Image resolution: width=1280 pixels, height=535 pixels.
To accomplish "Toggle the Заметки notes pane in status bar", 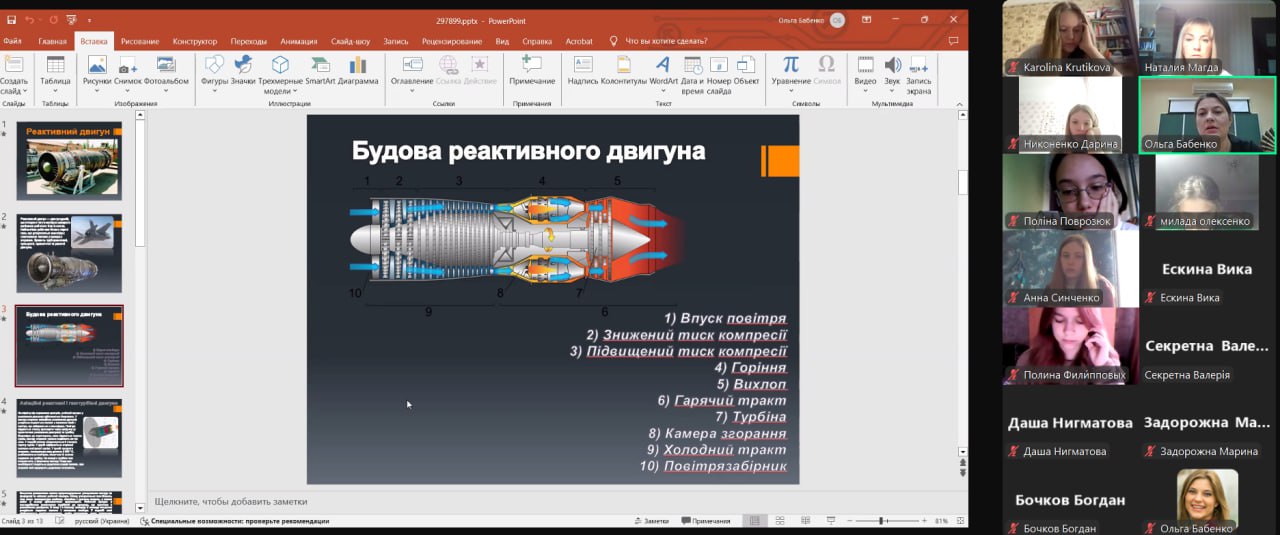I will pos(650,521).
